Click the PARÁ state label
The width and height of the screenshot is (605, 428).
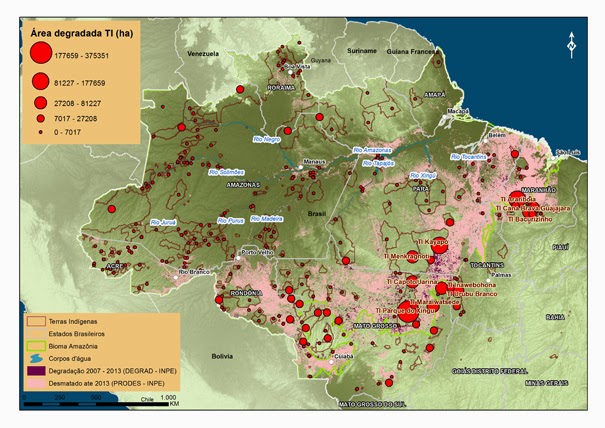[421, 189]
